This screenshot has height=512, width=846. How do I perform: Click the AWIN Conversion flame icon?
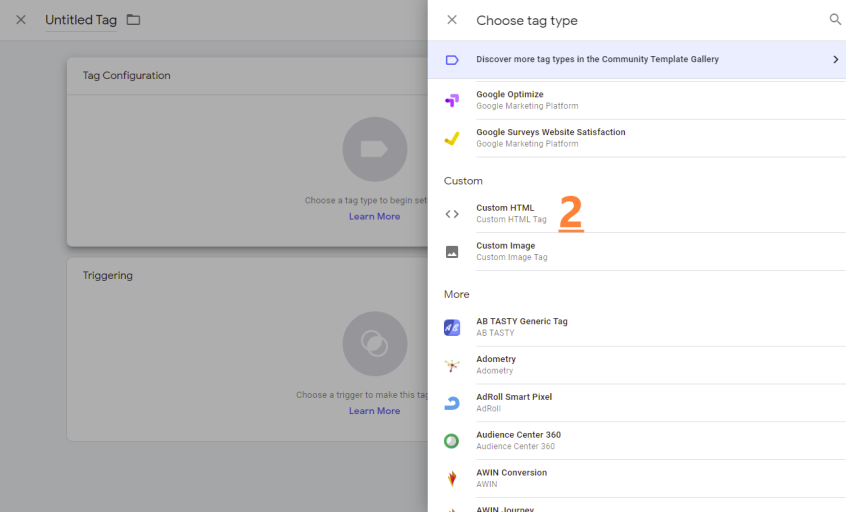pyautogui.click(x=452, y=479)
